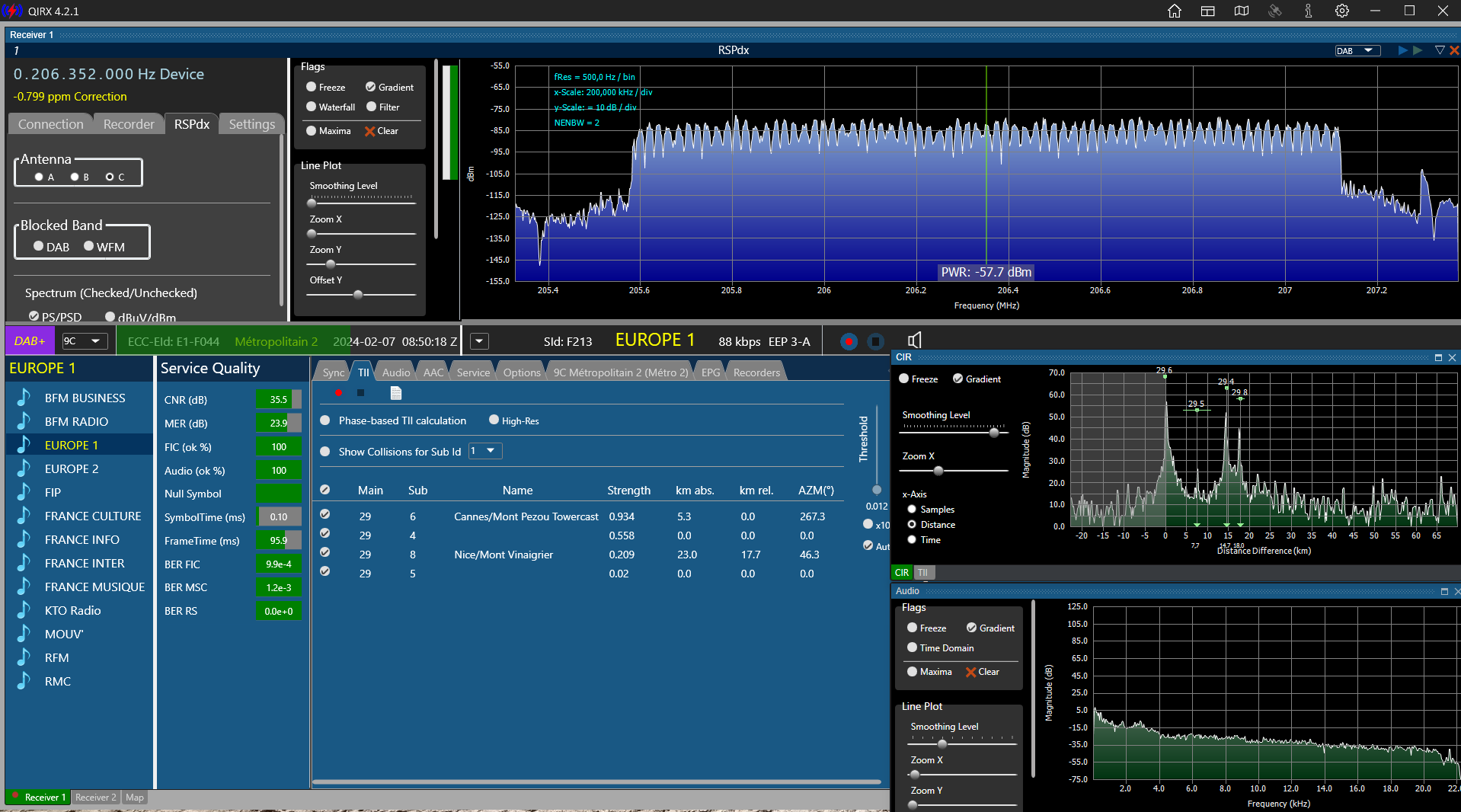Clear audio maxima with the X icon
The image size is (1461, 812).
click(x=970, y=672)
